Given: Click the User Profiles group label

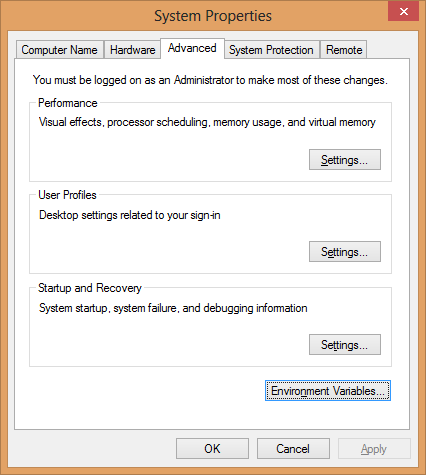Looking at the screenshot, I should coord(67,195).
